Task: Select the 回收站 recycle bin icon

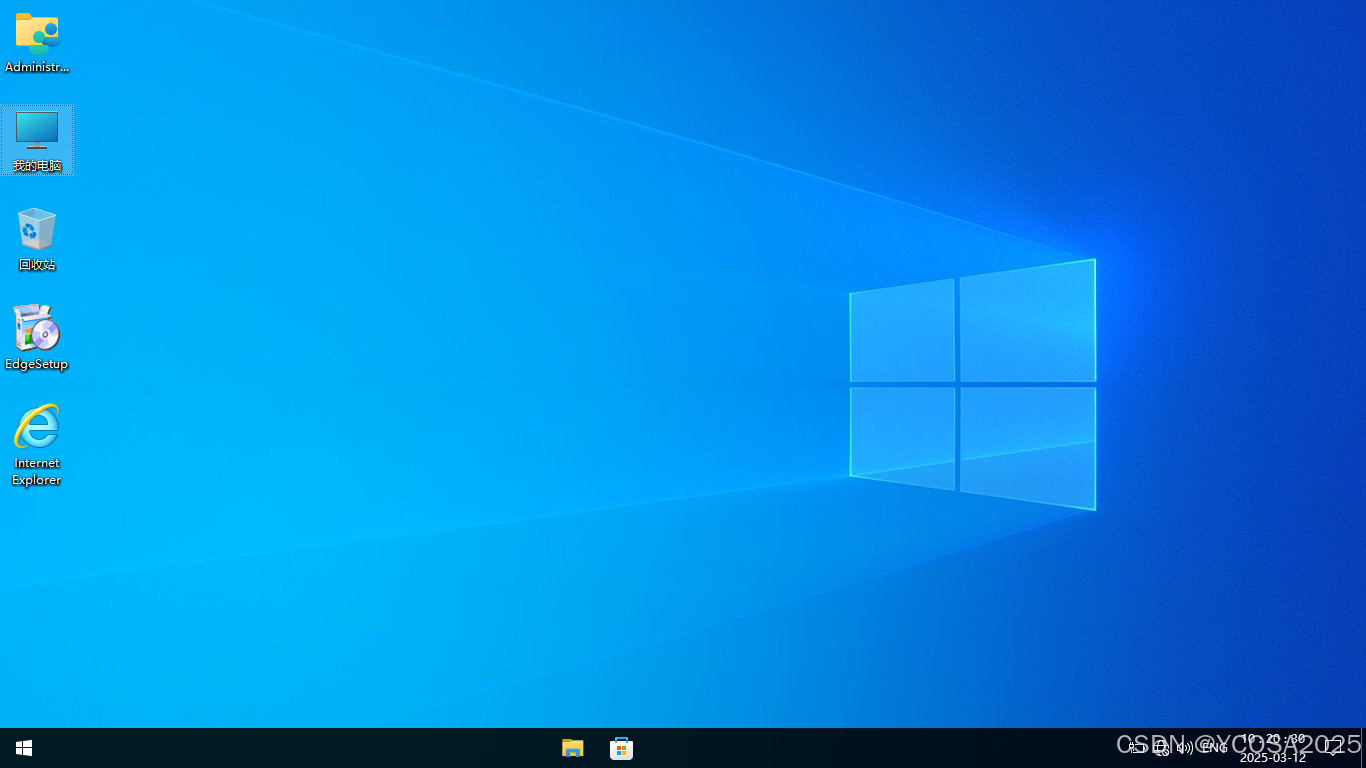Action: (37, 240)
